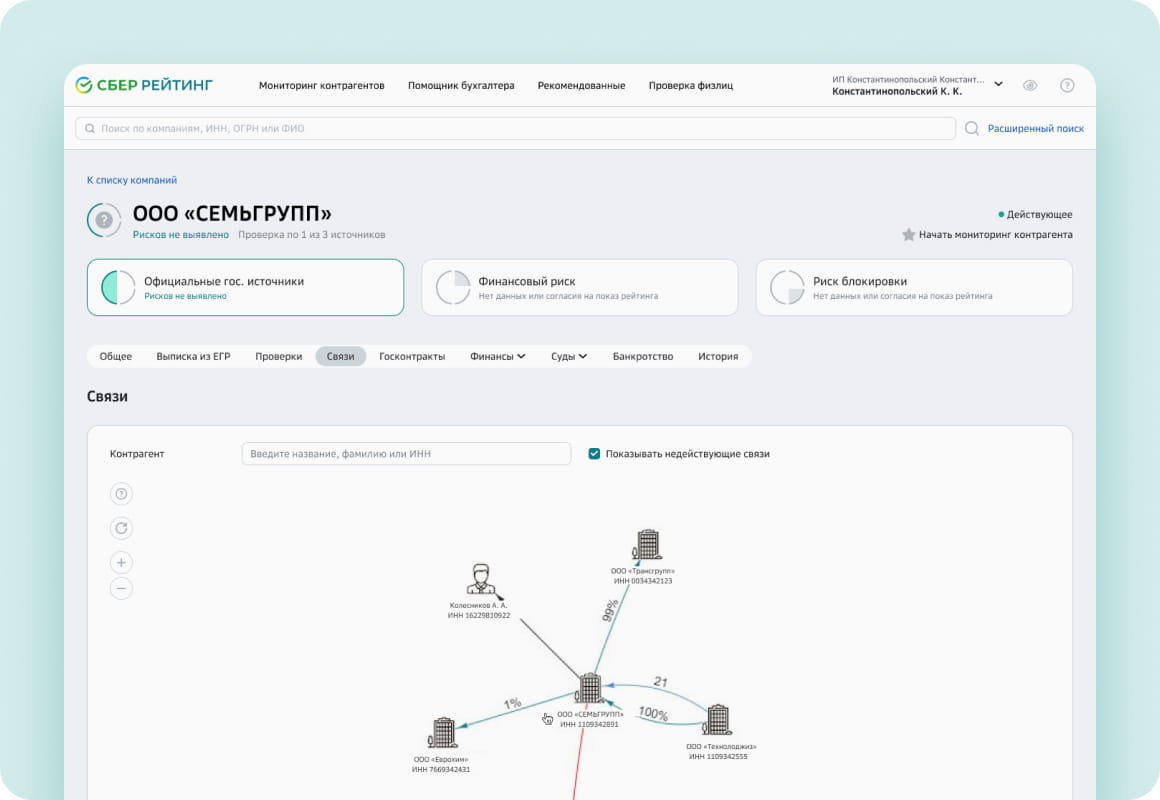Screen dimensions: 1160x800
Task: Expand the Суды dropdown tab
Action: (x=569, y=356)
